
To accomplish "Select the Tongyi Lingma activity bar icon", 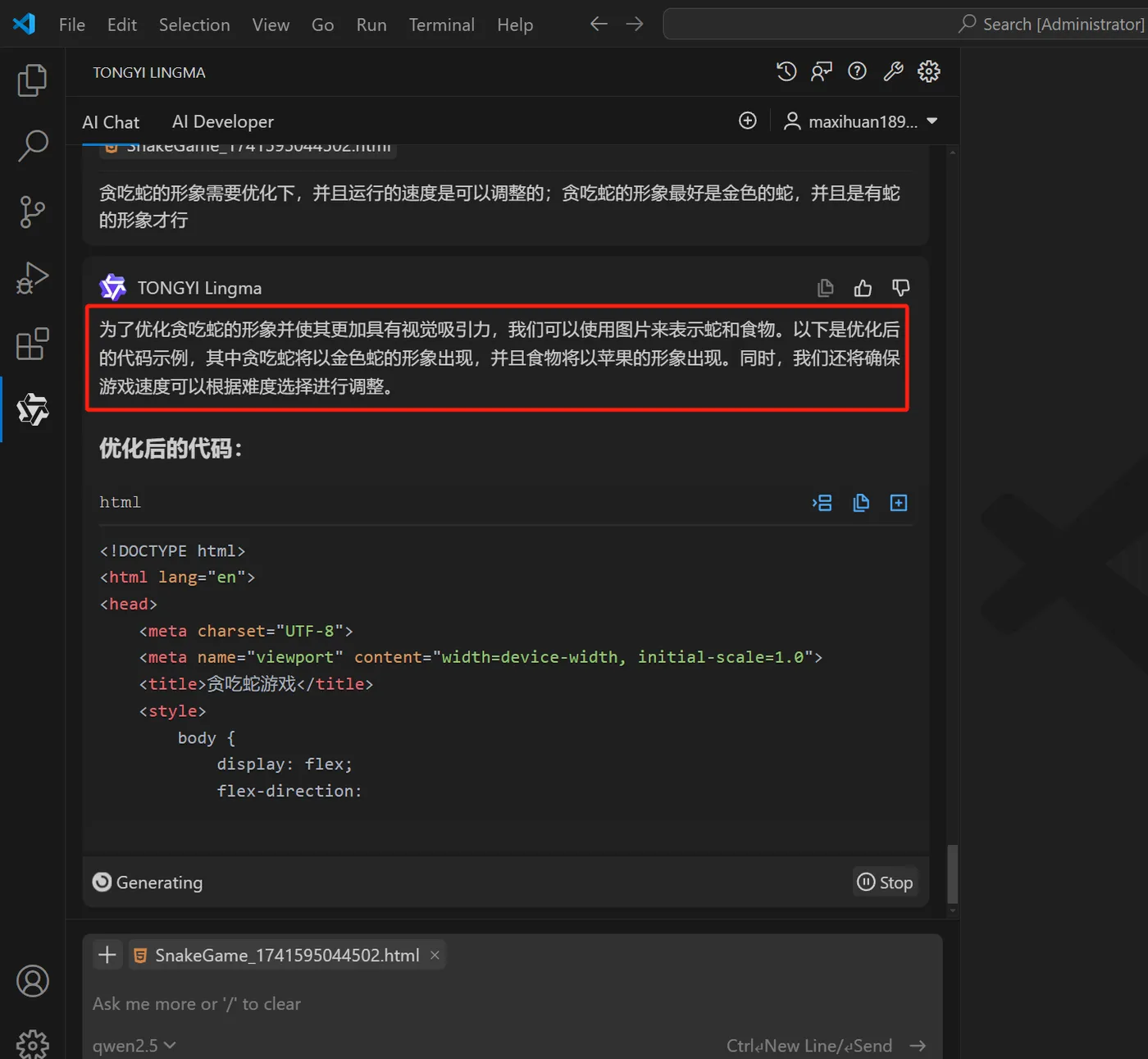I will coord(33,409).
